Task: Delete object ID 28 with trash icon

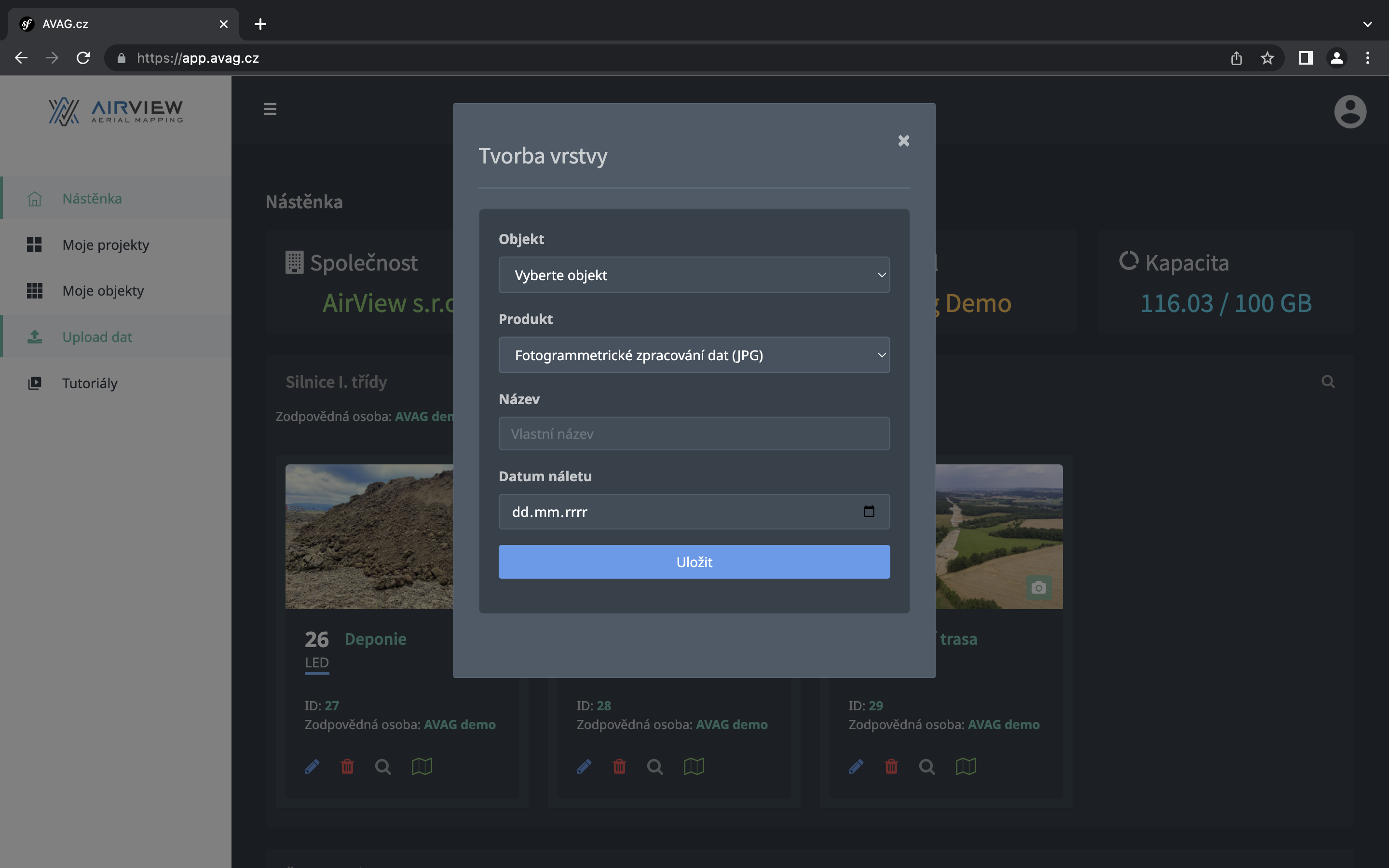Action: (x=619, y=766)
